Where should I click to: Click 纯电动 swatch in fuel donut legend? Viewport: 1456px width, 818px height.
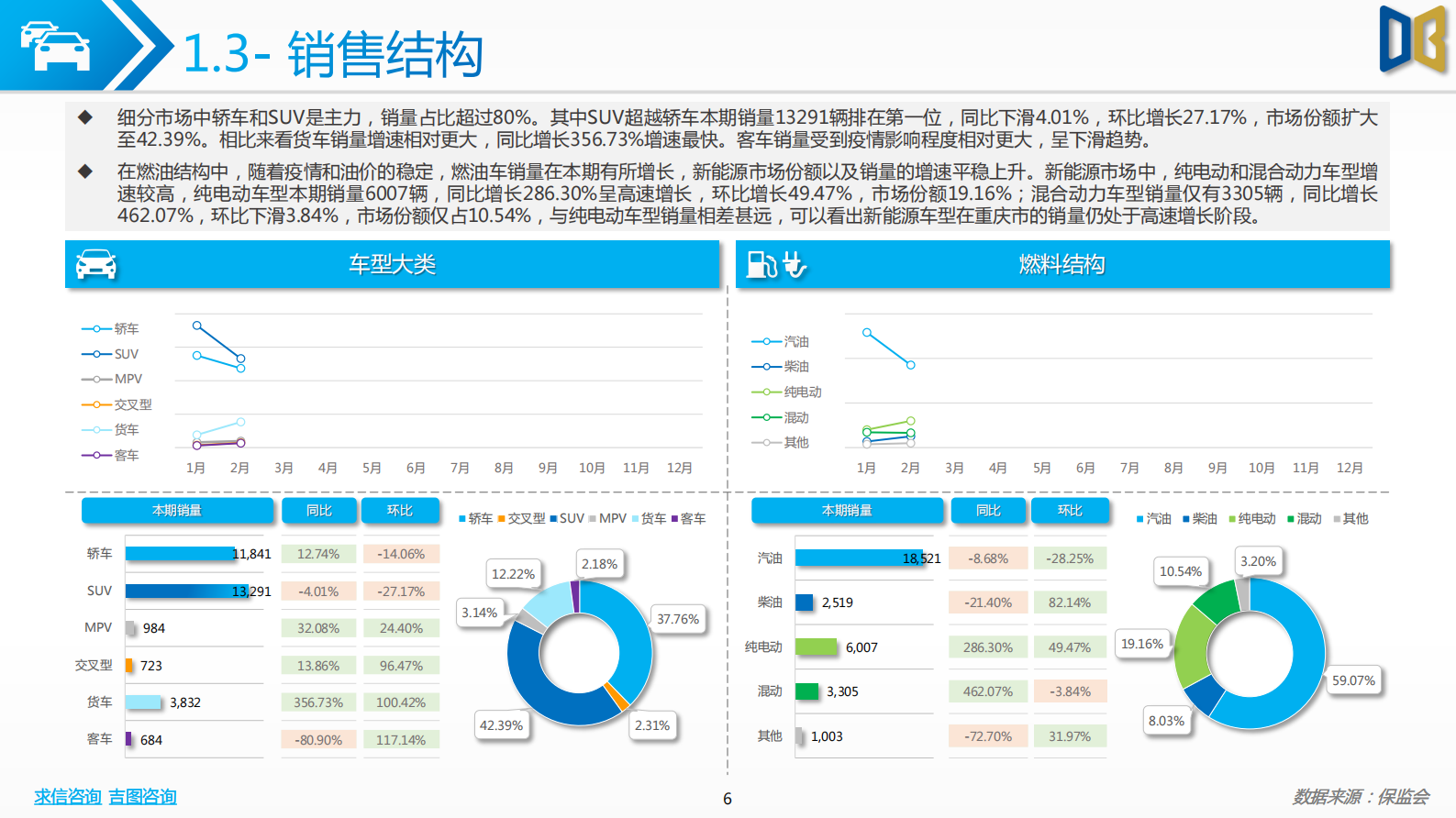[1232, 519]
